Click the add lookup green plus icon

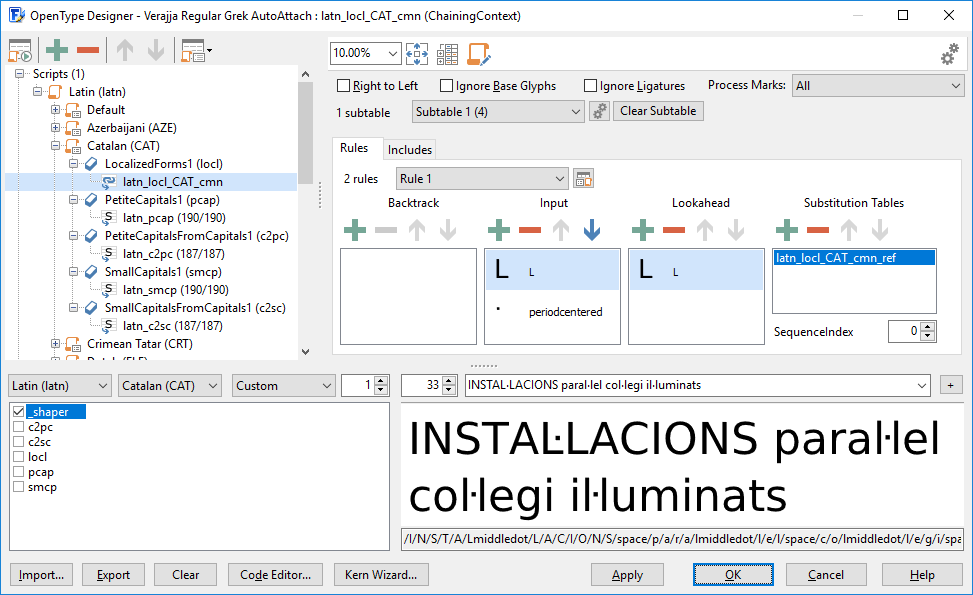[56, 50]
